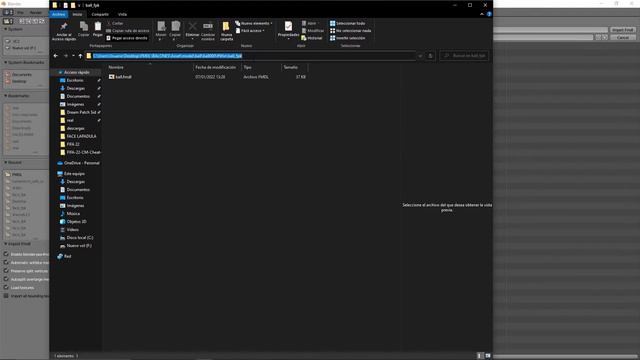Open the FIFA 22 folder
640x360 pixels.
(73, 144)
